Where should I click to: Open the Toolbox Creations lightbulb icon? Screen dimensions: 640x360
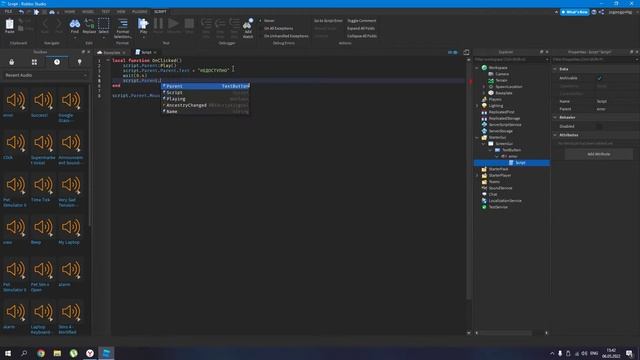point(80,62)
